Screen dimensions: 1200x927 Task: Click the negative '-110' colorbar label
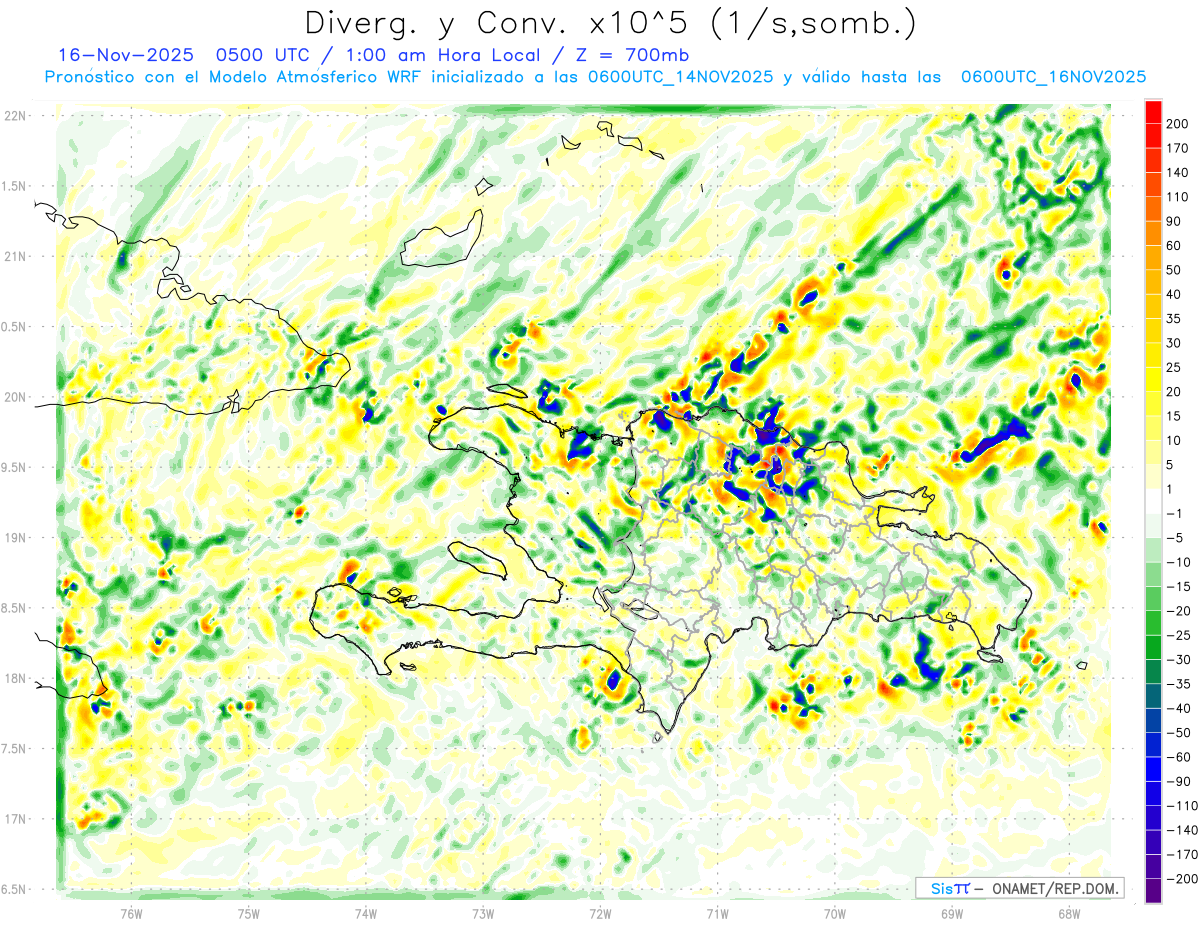pos(1183,806)
